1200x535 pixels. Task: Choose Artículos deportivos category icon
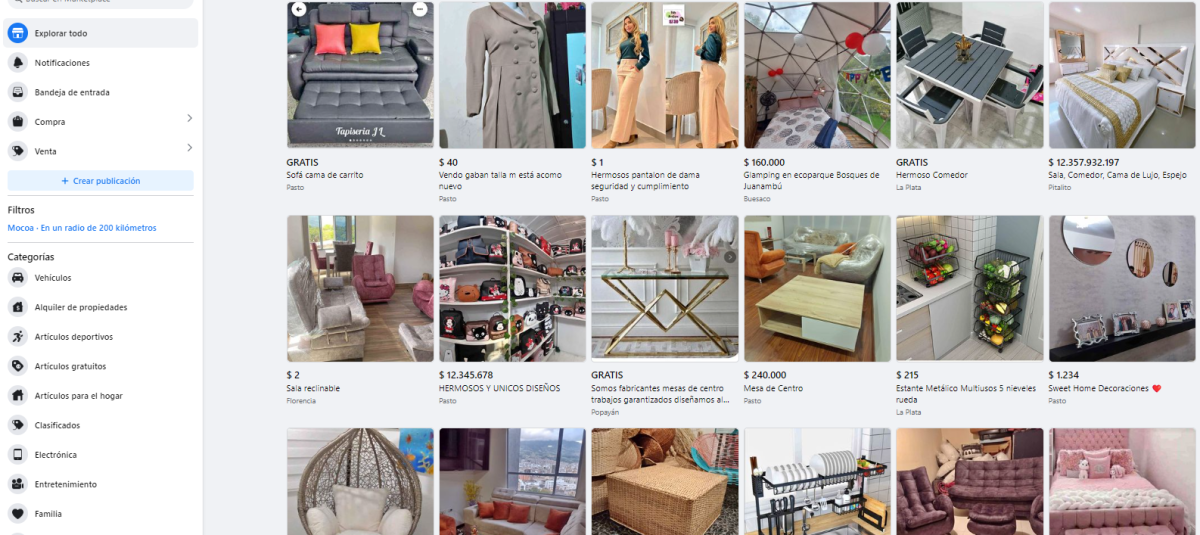(17, 337)
